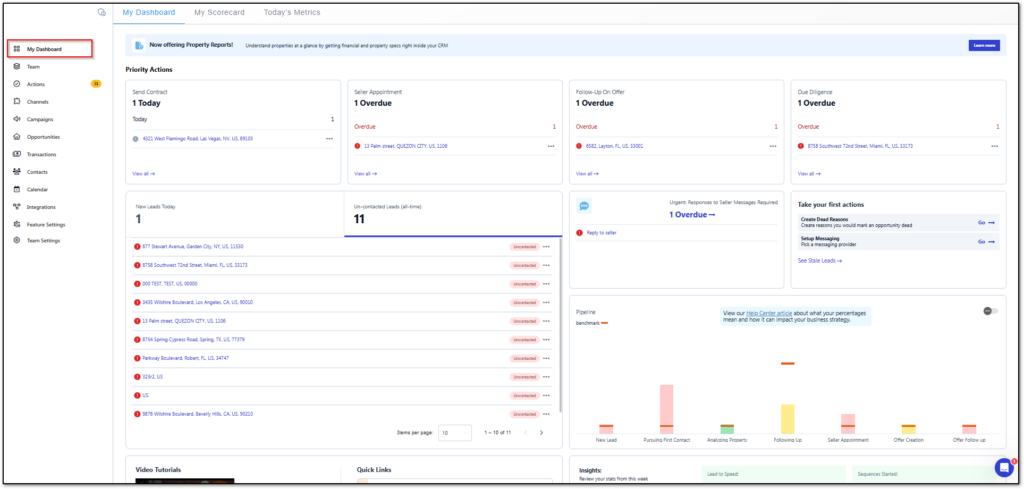Click the Following Up yellow pipeline bar
Viewport: 1024px width, 489px height.
[x=787, y=417]
